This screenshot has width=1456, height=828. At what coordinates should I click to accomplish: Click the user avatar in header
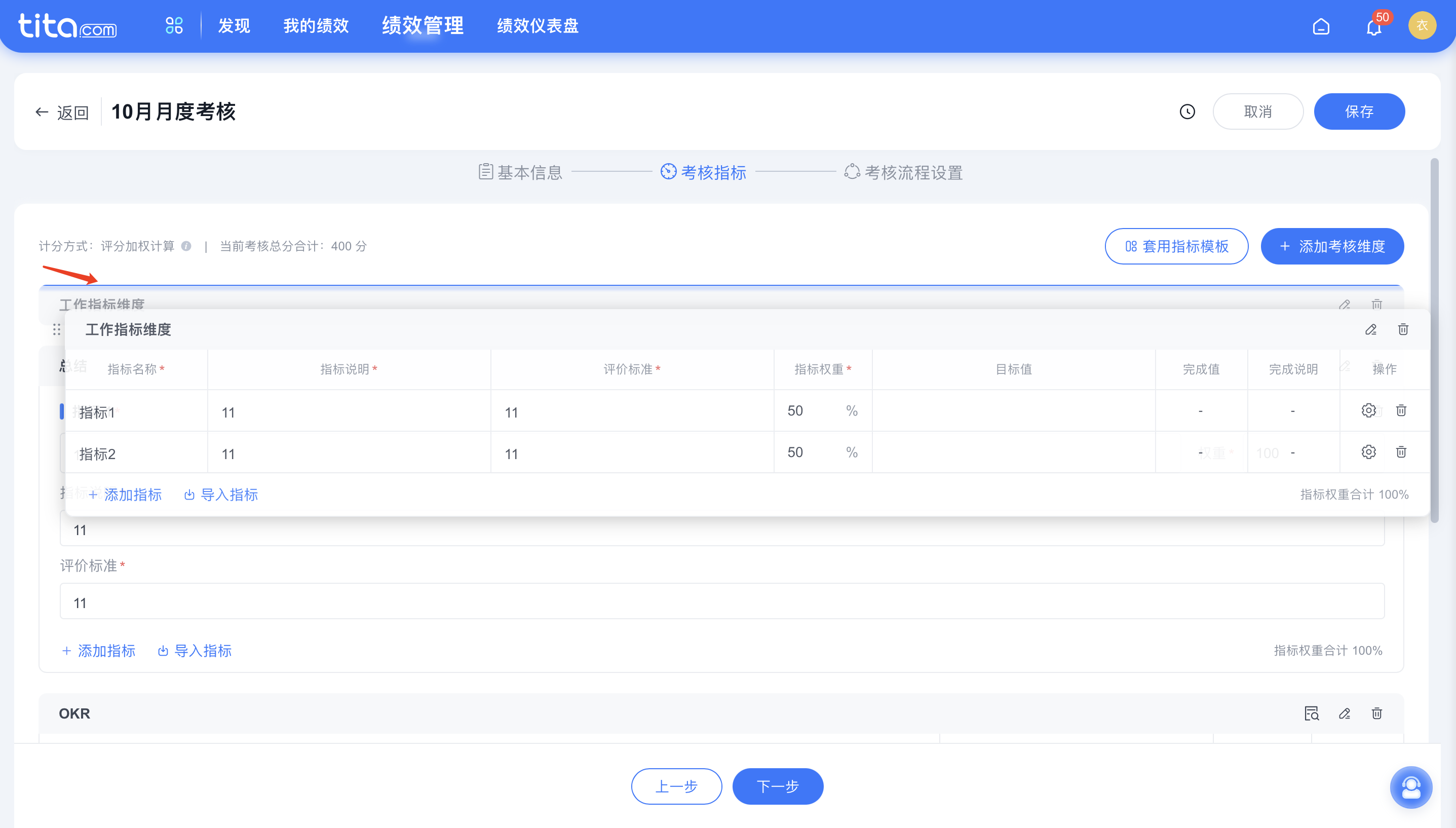click(1422, 26)
